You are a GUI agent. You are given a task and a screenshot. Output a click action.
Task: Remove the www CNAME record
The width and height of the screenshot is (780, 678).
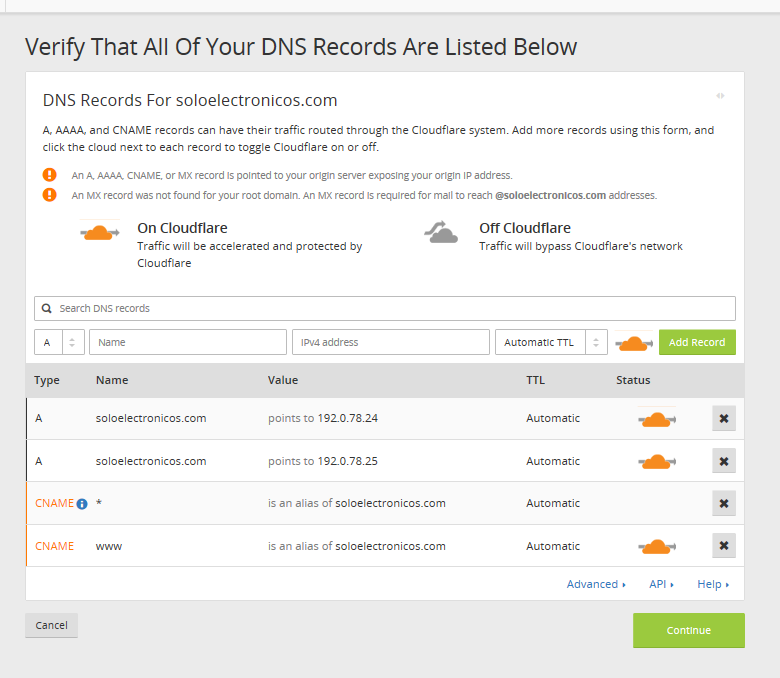click(724, 546)
